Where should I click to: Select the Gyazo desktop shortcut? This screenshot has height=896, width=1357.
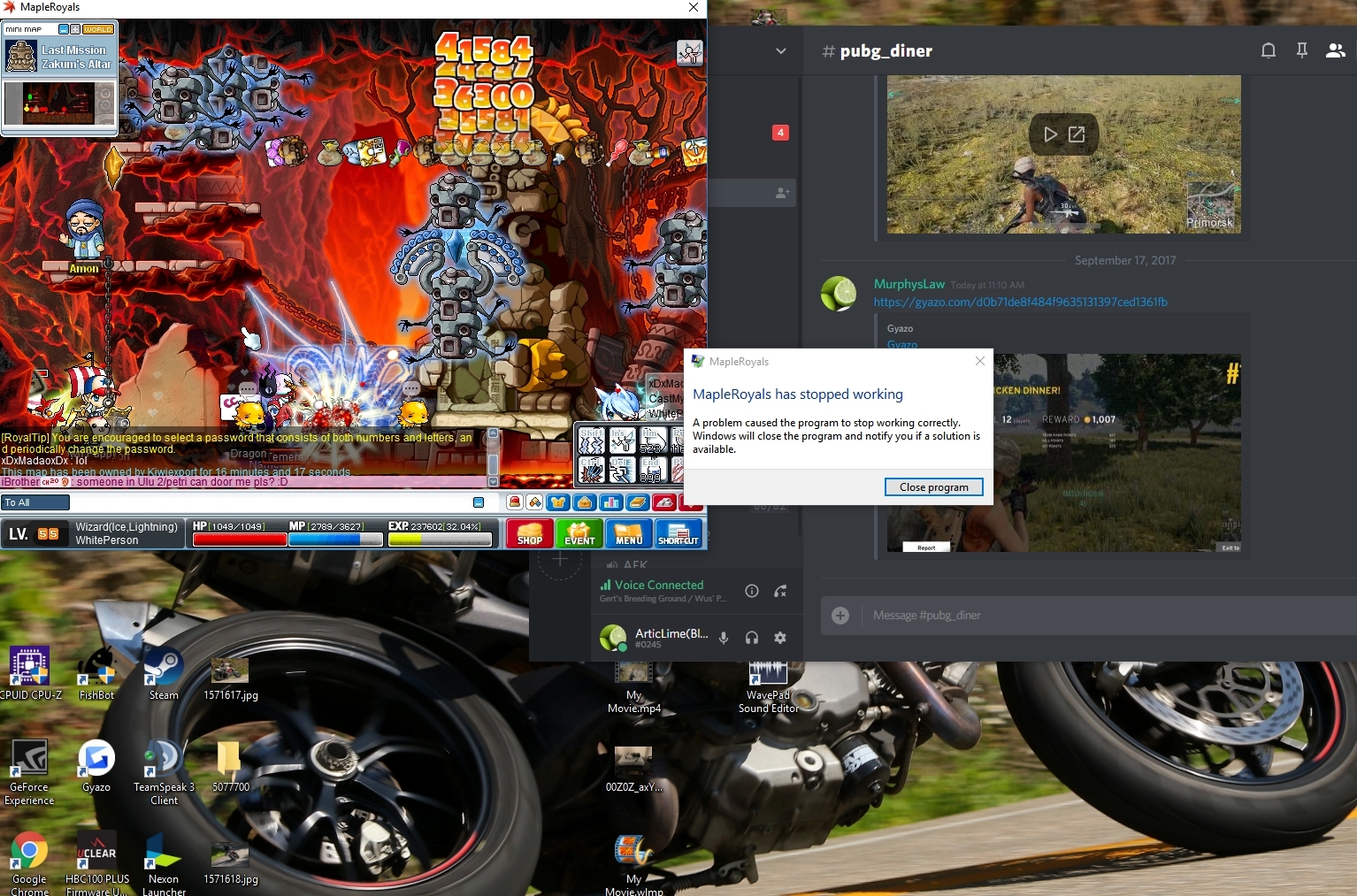(x=96, y=767)
